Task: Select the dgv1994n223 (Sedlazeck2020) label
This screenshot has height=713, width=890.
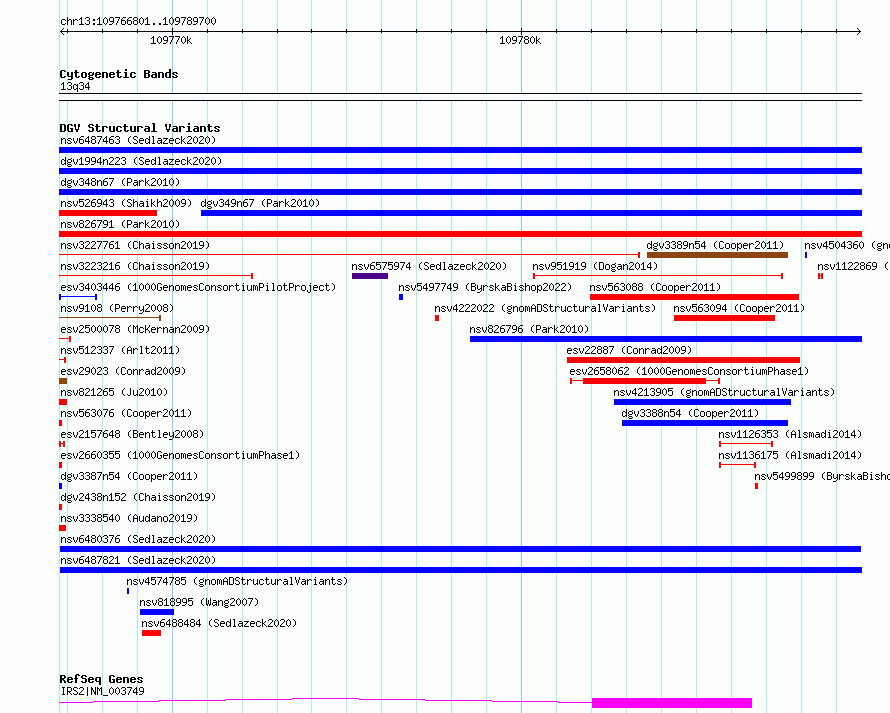Action: pyautogui.click(x=141, y=161)
